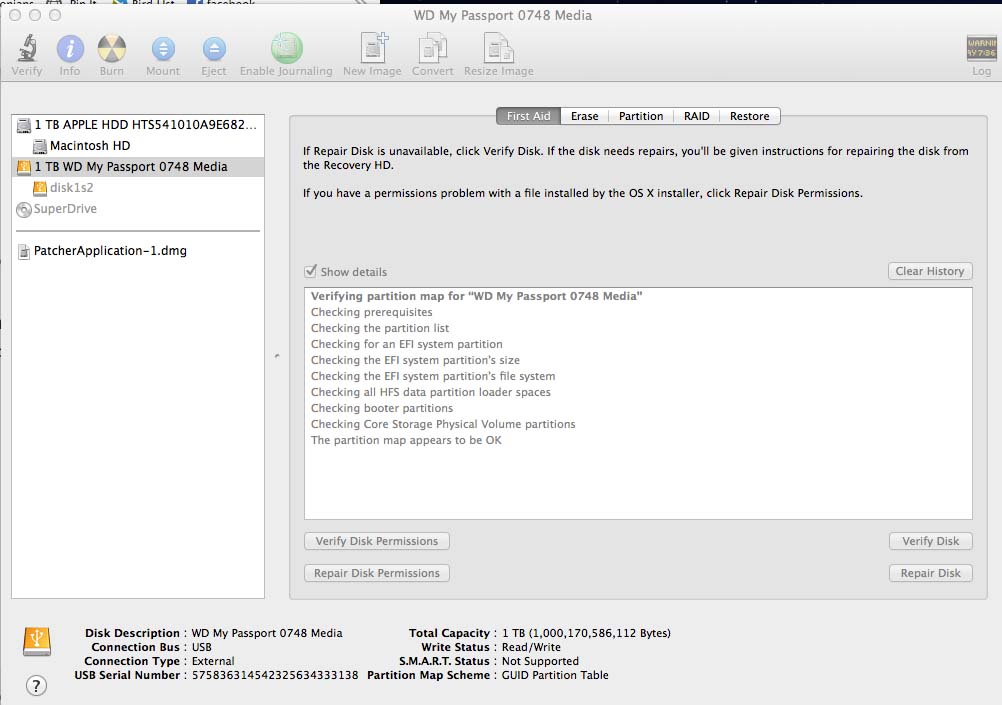Select 1 TB WD My Passport 0748 Media in the sidebar
This screenshot has width=1002, height=705.
click(x=138, y=167)
